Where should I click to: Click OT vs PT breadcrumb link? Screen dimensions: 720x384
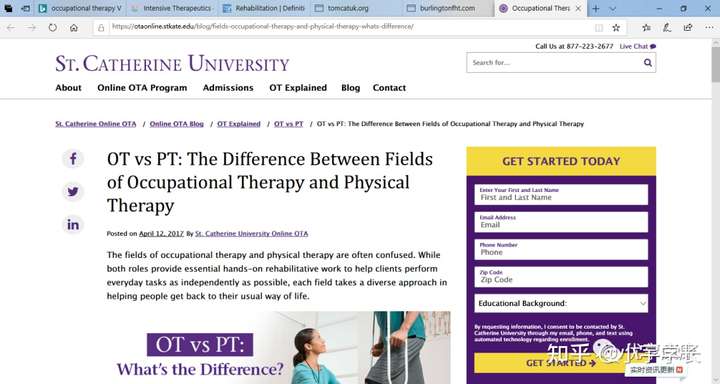tap(289, 124)
